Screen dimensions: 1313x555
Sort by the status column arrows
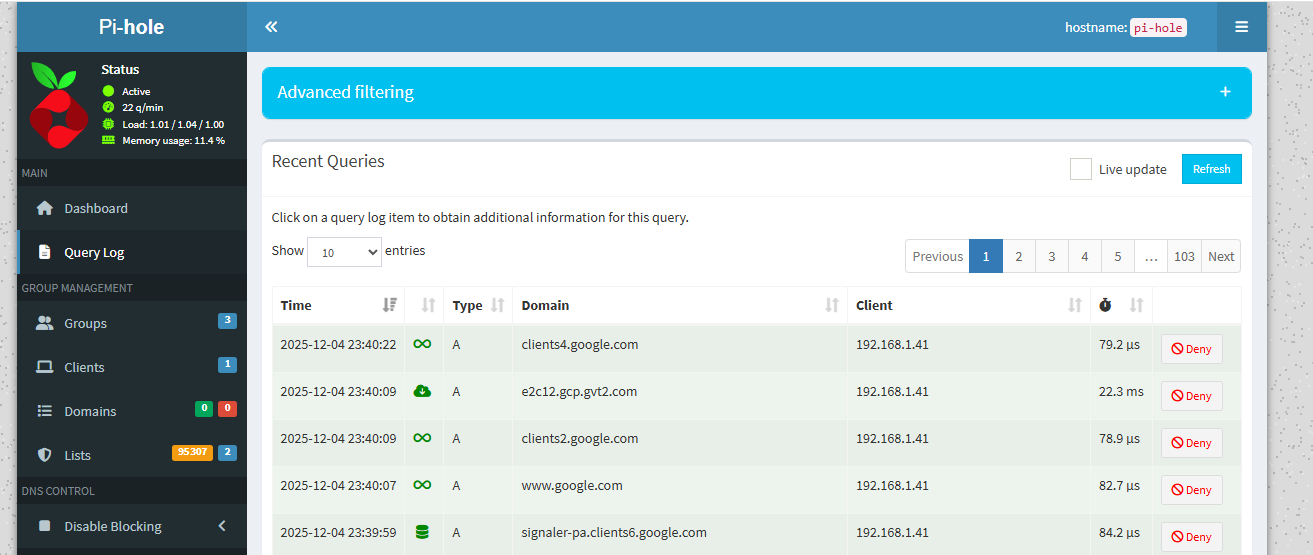click(x=429, y=305)
